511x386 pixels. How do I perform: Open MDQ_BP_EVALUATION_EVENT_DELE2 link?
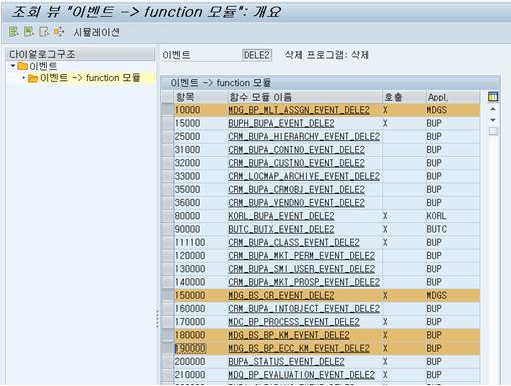point(301,375)
